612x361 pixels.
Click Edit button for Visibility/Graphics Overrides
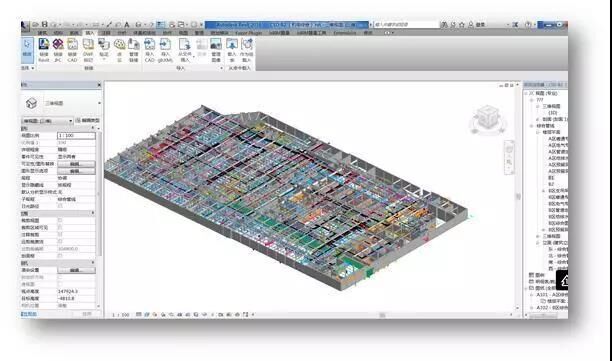(76, 164)
